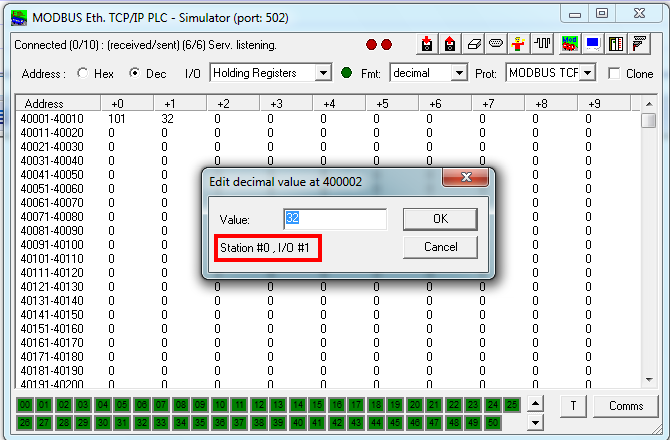
Task: Select row label 40051-40060
Action: pyautogui.click(x=52, y=189)
